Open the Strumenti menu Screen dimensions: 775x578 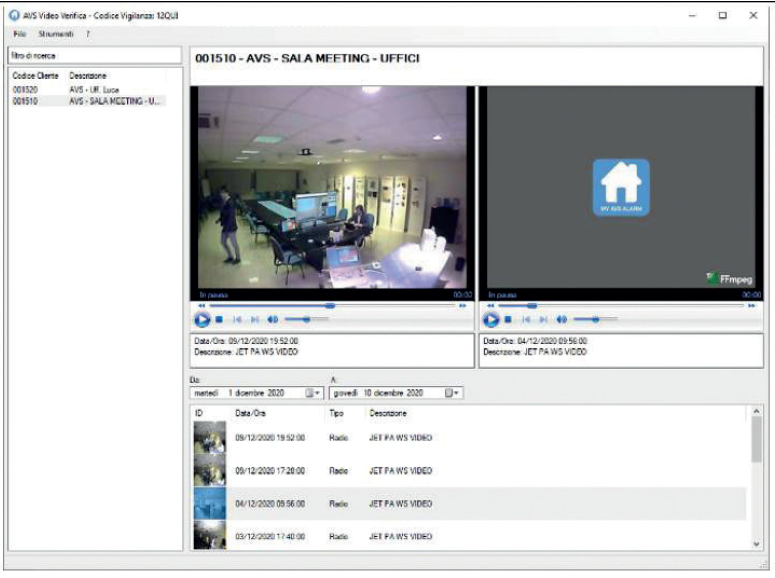[x=56, y=34]
